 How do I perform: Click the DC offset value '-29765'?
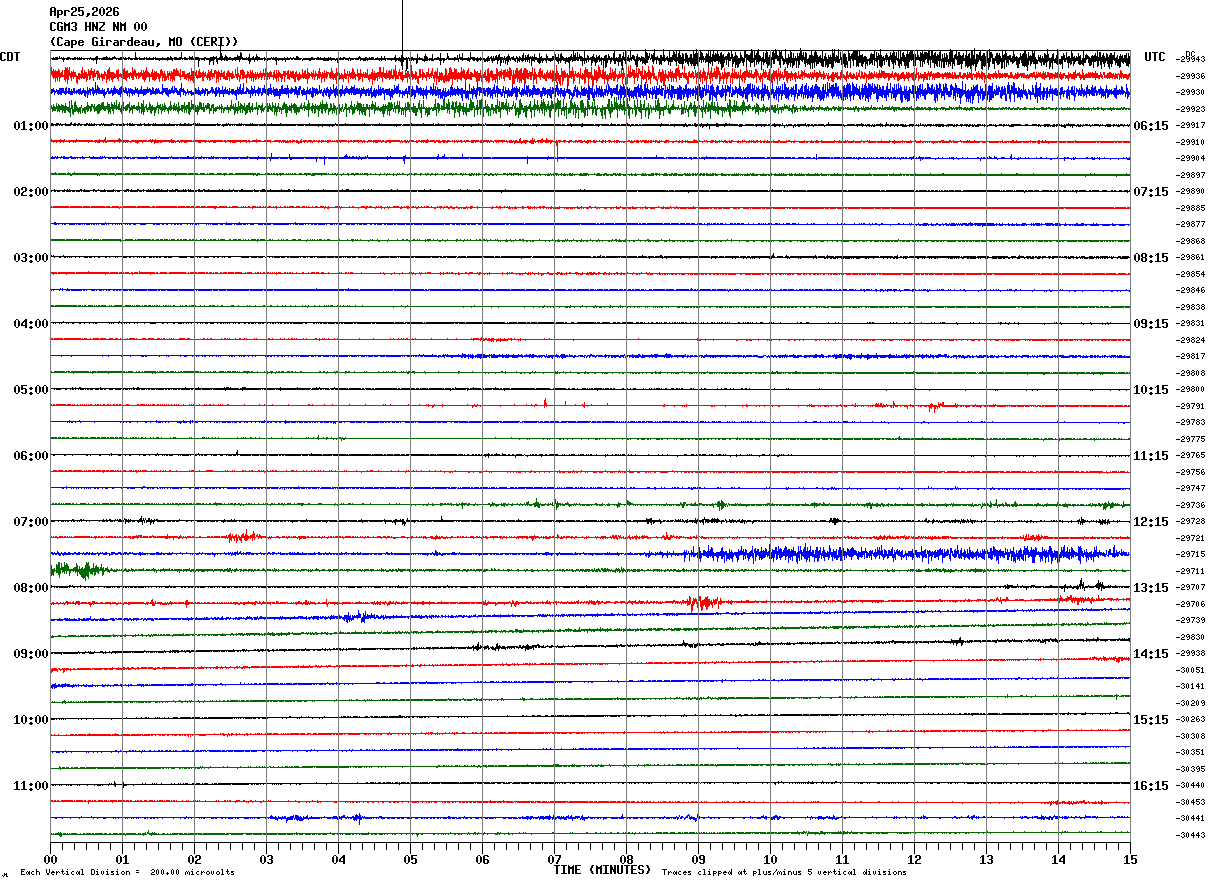coord(1191,456)
